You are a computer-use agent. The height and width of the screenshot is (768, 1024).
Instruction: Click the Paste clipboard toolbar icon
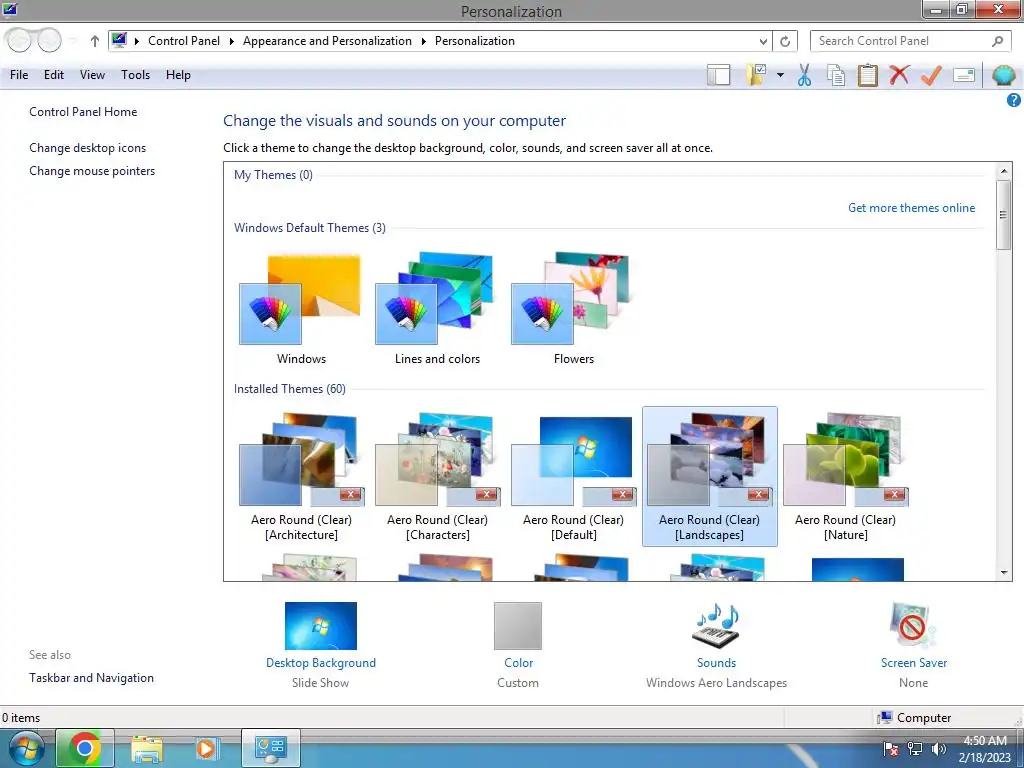click(x=867, y=75)
